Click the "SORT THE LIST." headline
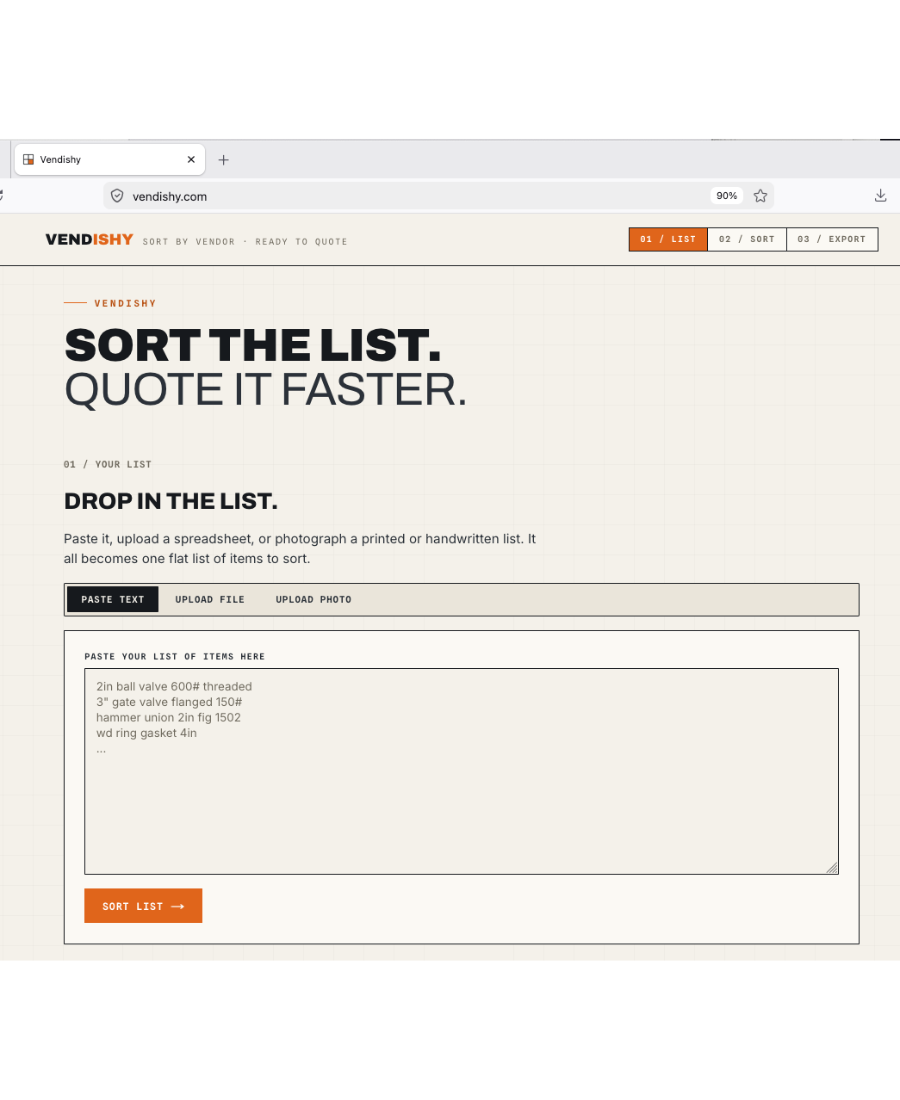 coord(253,346)
